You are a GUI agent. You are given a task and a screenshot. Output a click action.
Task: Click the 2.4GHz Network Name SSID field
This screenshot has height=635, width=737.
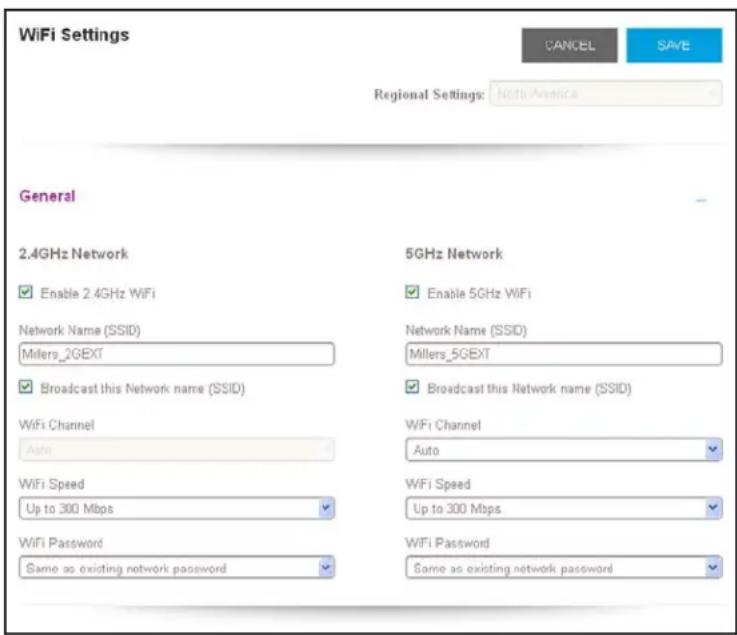coord(177,354)
